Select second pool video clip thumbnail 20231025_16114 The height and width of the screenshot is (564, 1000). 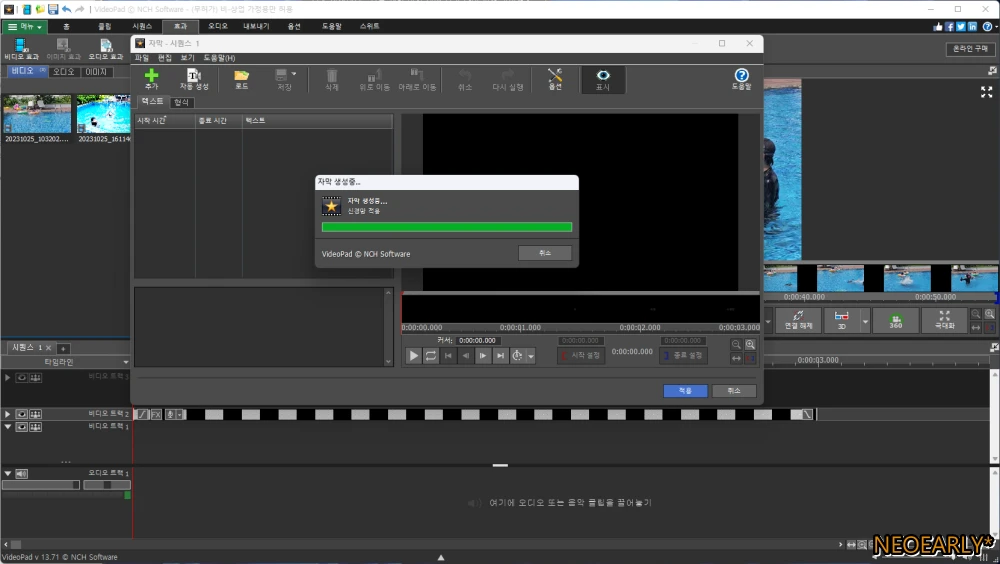[103, 114]
